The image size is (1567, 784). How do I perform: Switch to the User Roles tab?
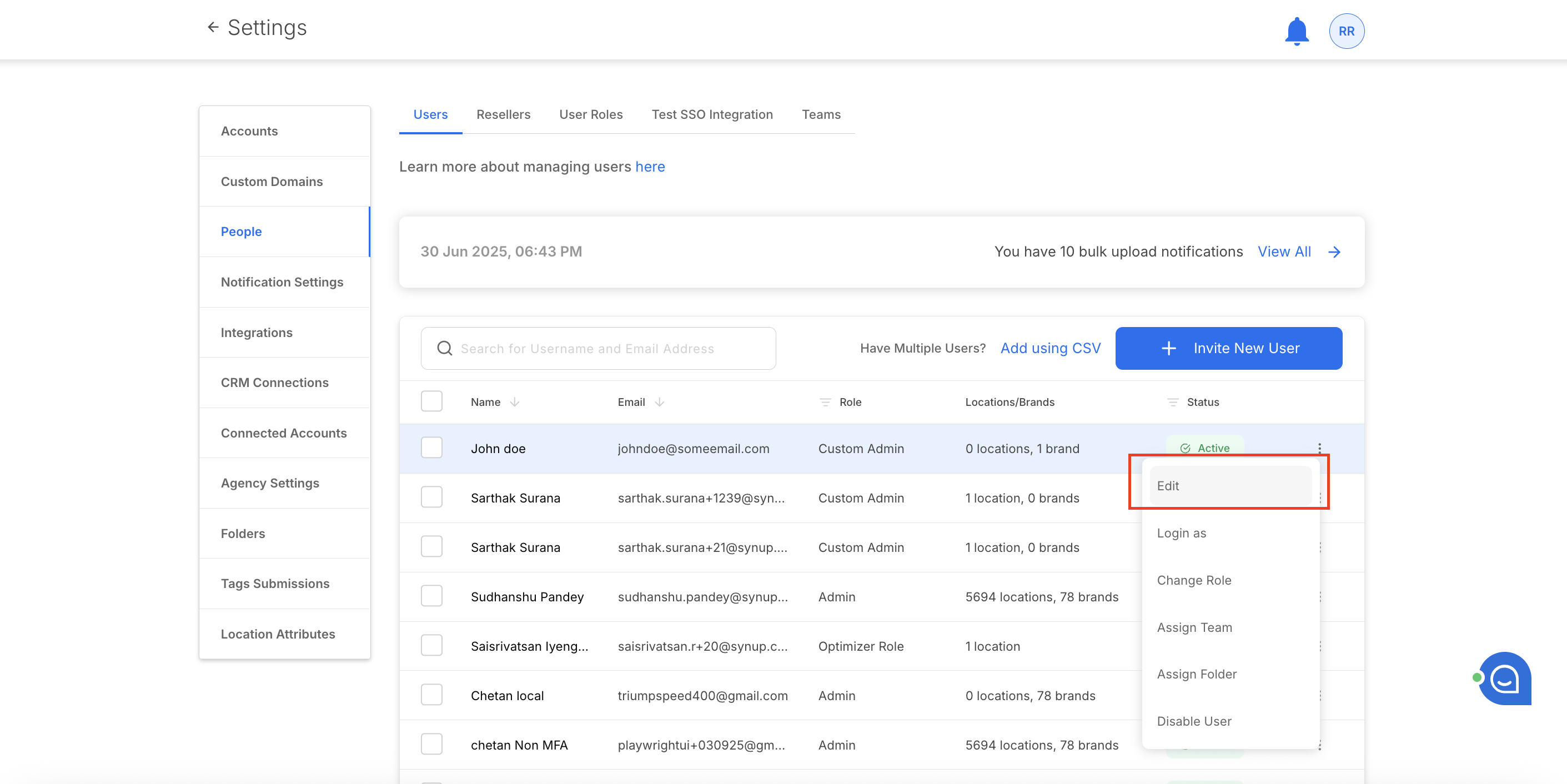pyautogui.click(x=590, y=114)
